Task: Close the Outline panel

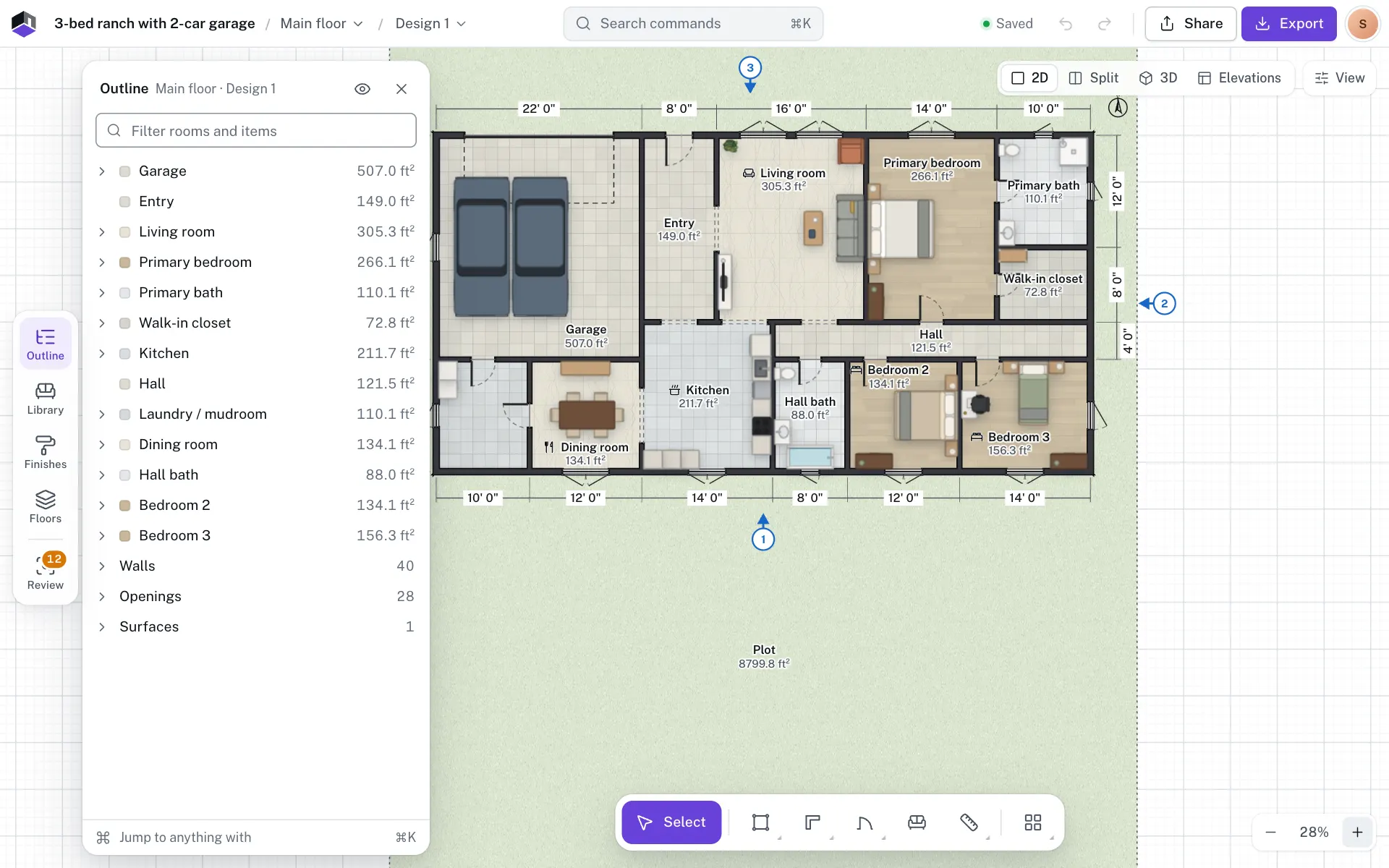Action: pos(402,89)
